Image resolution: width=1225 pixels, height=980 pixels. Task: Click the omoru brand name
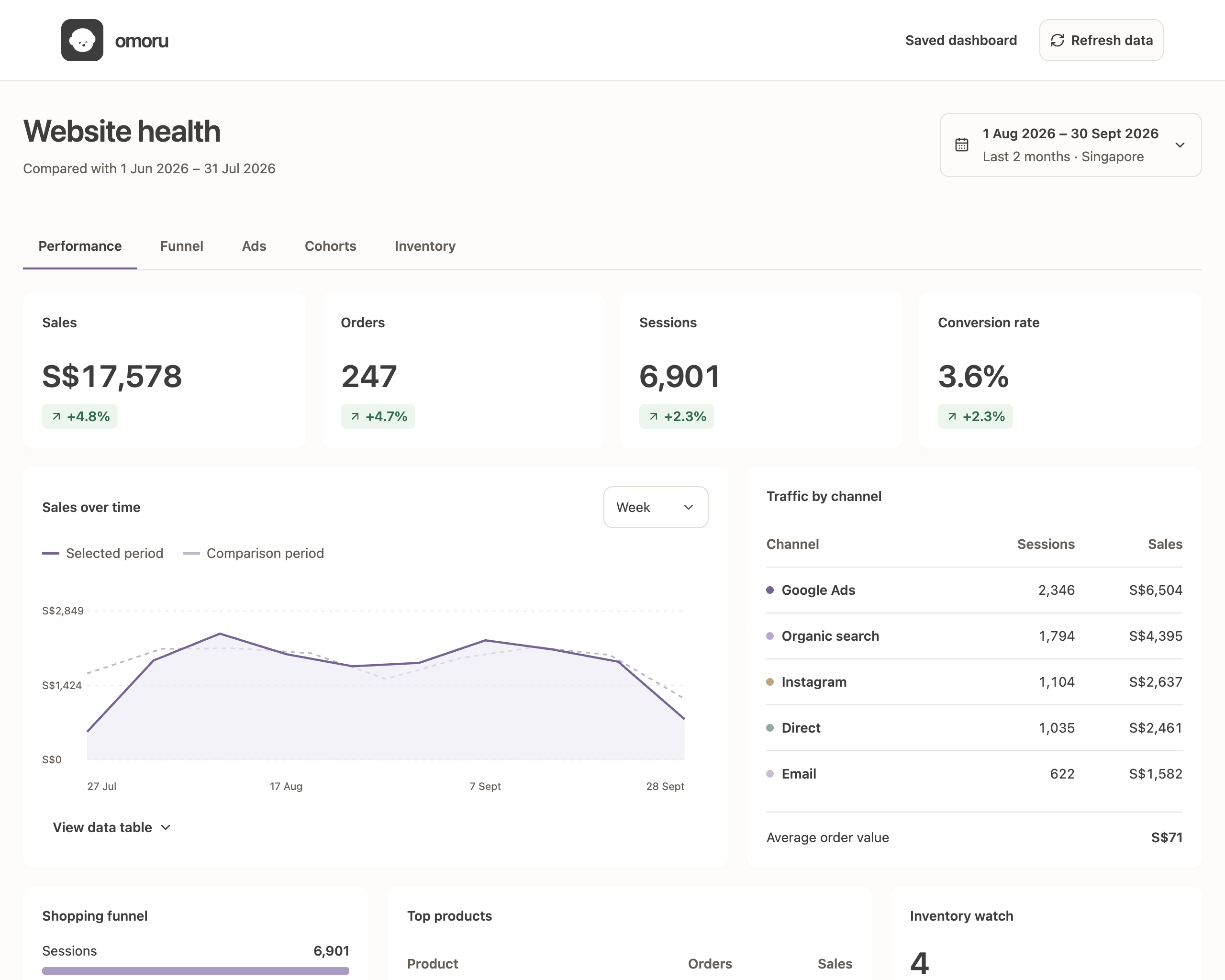[142, 41]
